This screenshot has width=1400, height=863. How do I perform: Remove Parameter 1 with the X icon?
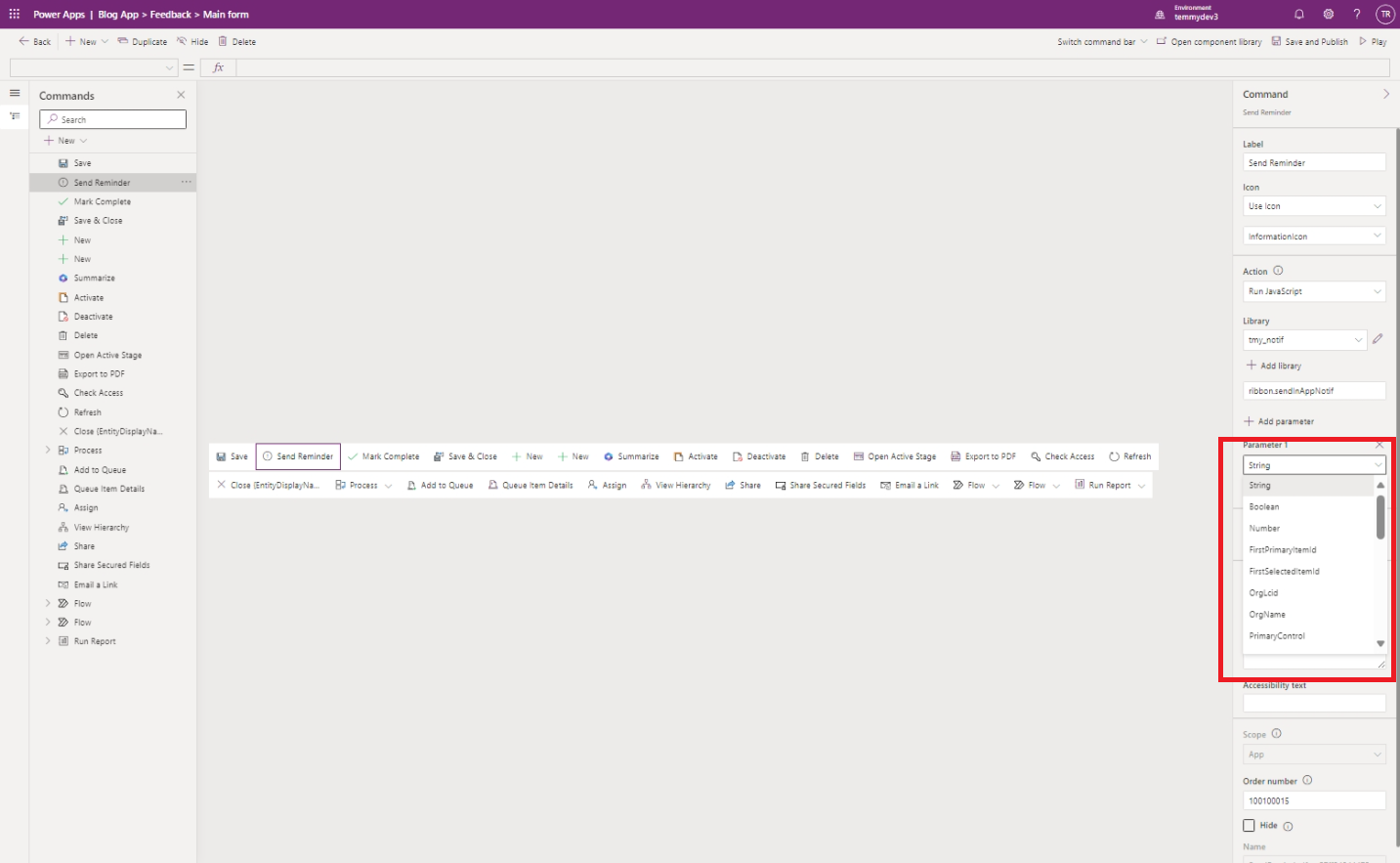coord(1379,445)
